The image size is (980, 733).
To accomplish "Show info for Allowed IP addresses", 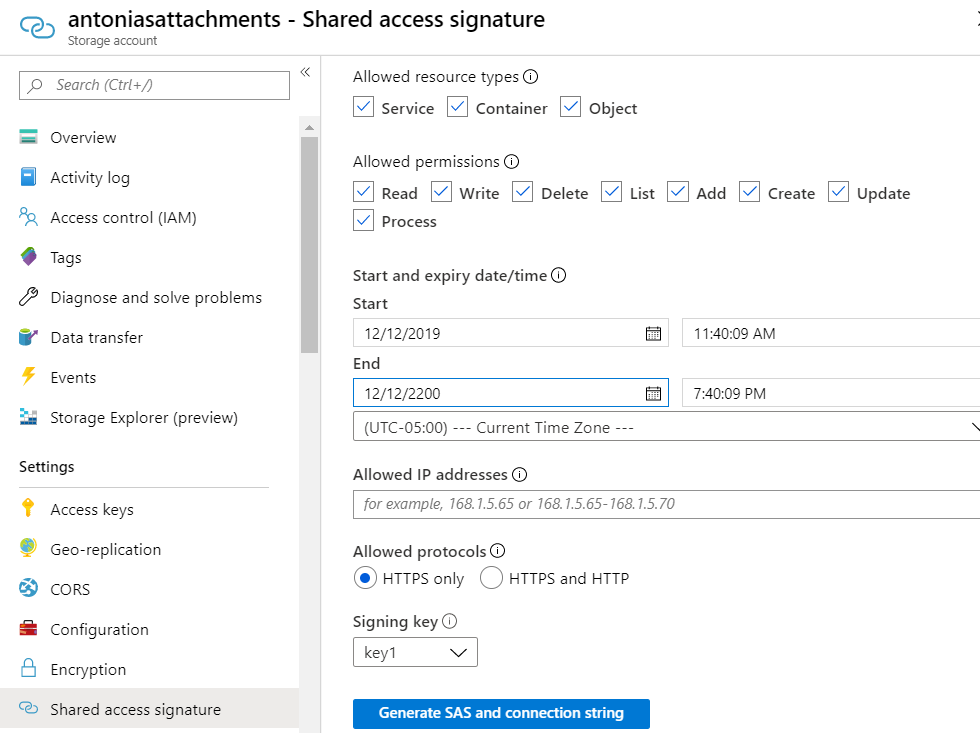I will tap(519, 474).
